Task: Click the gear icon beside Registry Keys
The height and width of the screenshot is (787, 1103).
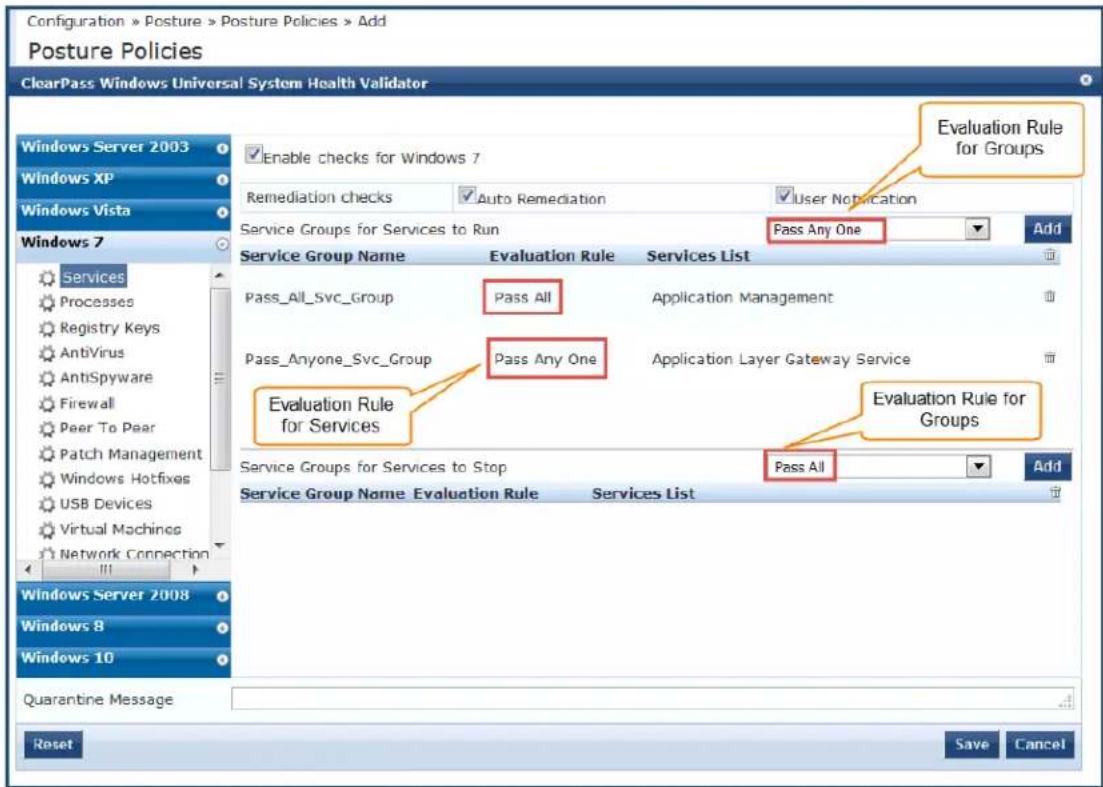Action: (x=47, y=328)
